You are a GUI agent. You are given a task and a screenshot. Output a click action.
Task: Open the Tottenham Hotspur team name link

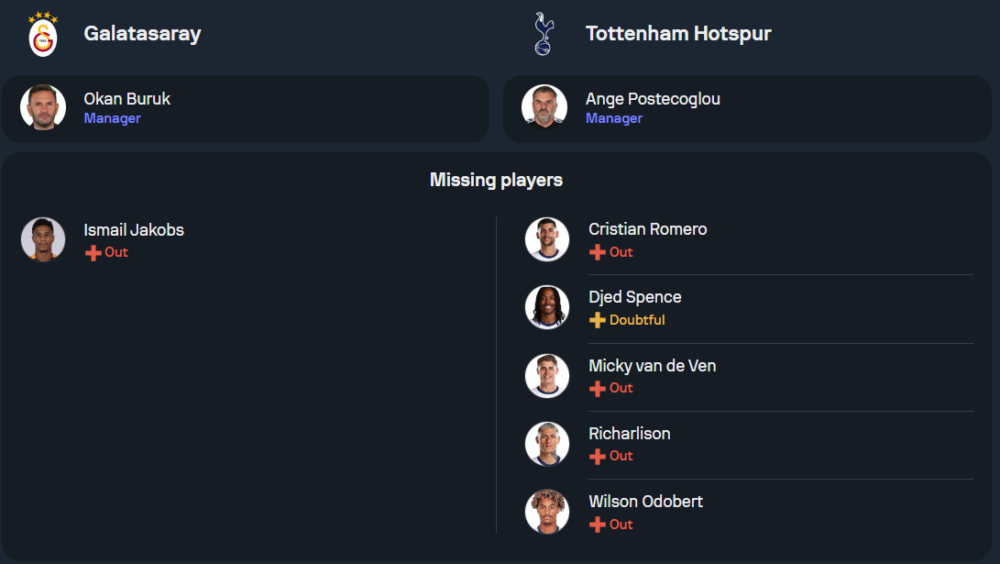(678, 34)
